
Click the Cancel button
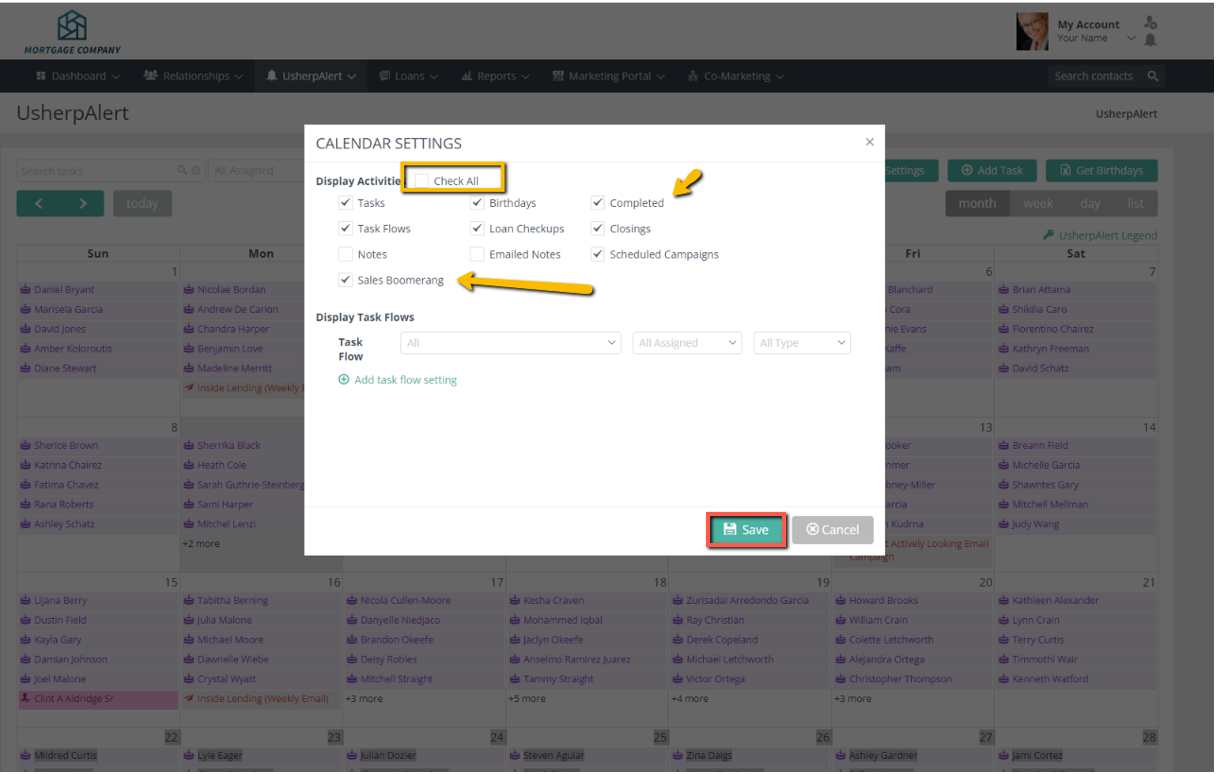click(832, 530)
